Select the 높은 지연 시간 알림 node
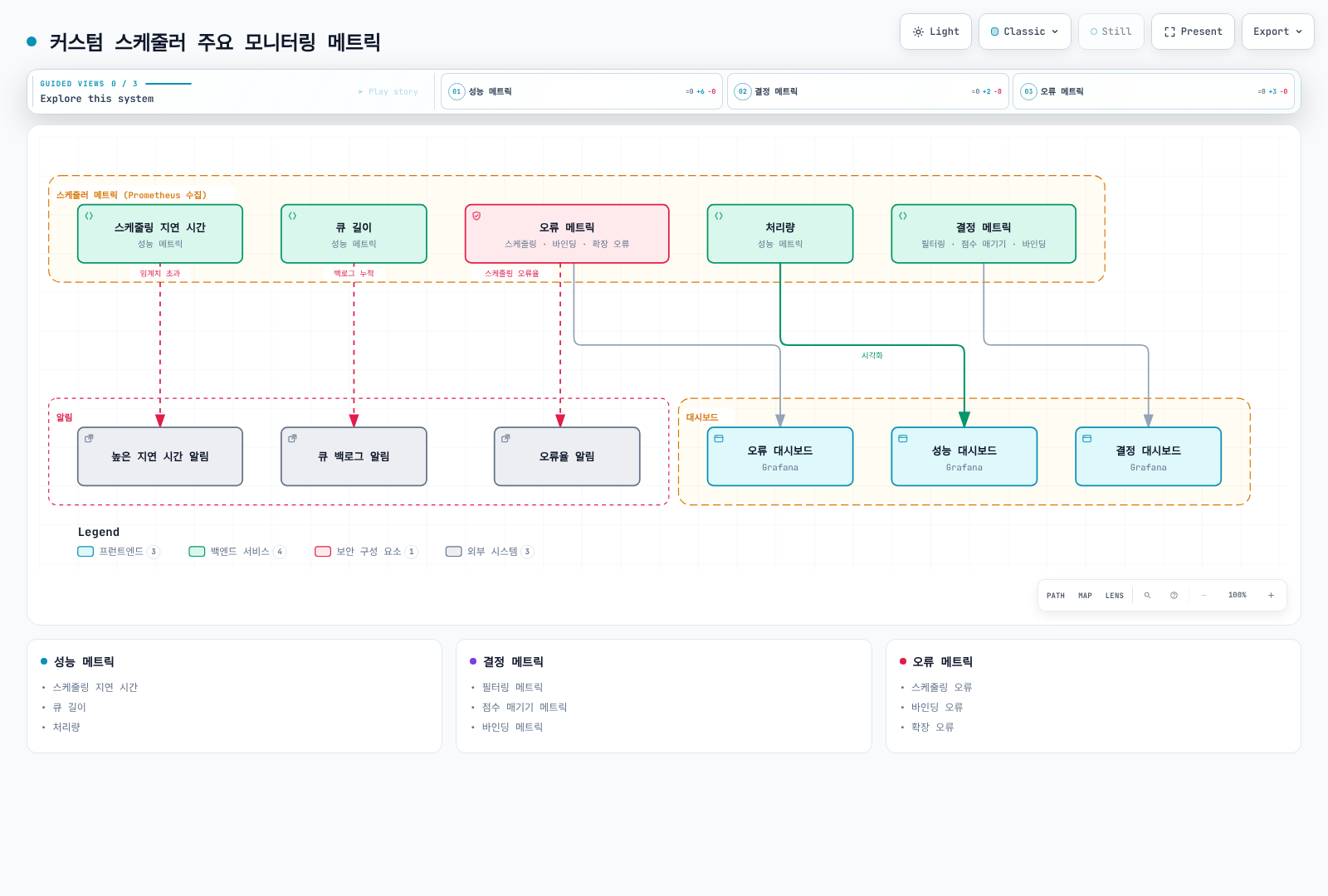Viewport: 1328px width, 896px height. [160, 456]
